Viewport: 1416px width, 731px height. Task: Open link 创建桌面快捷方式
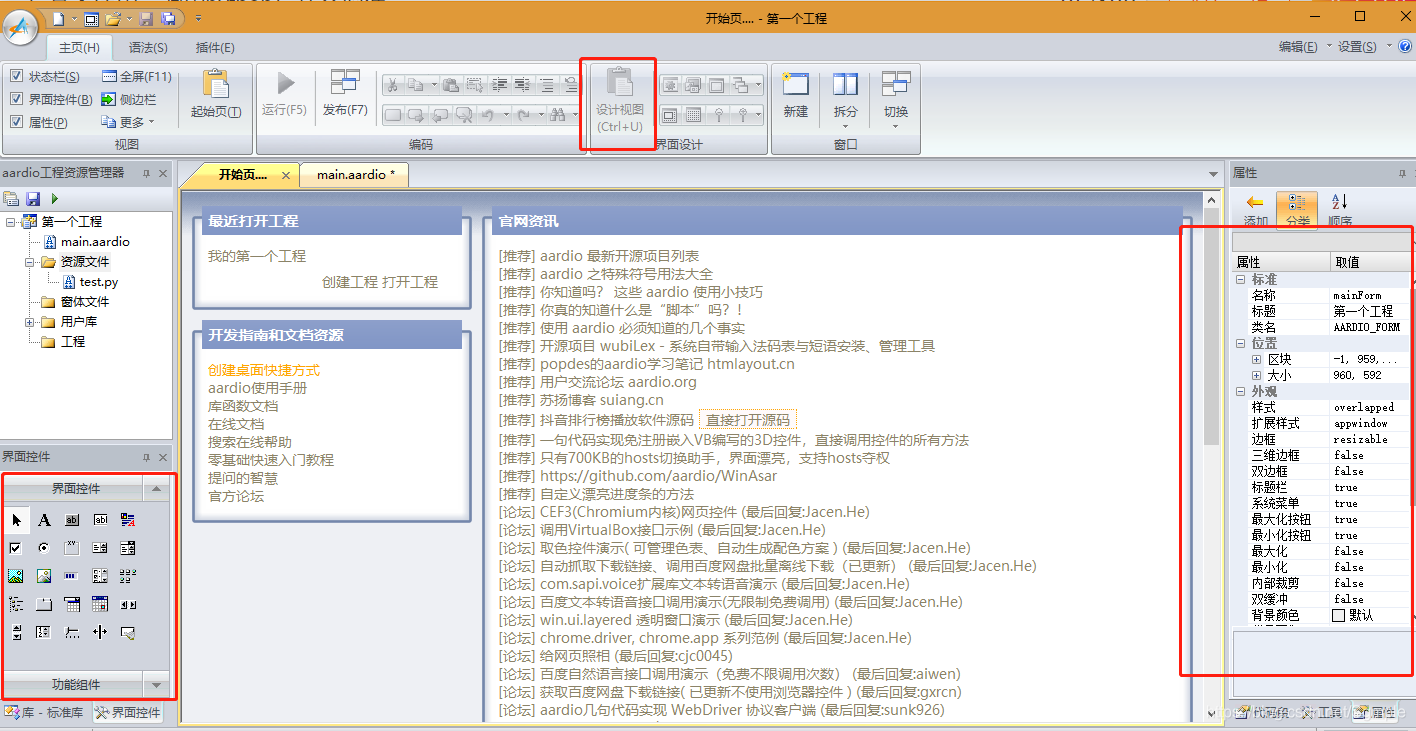click(264, 370)
